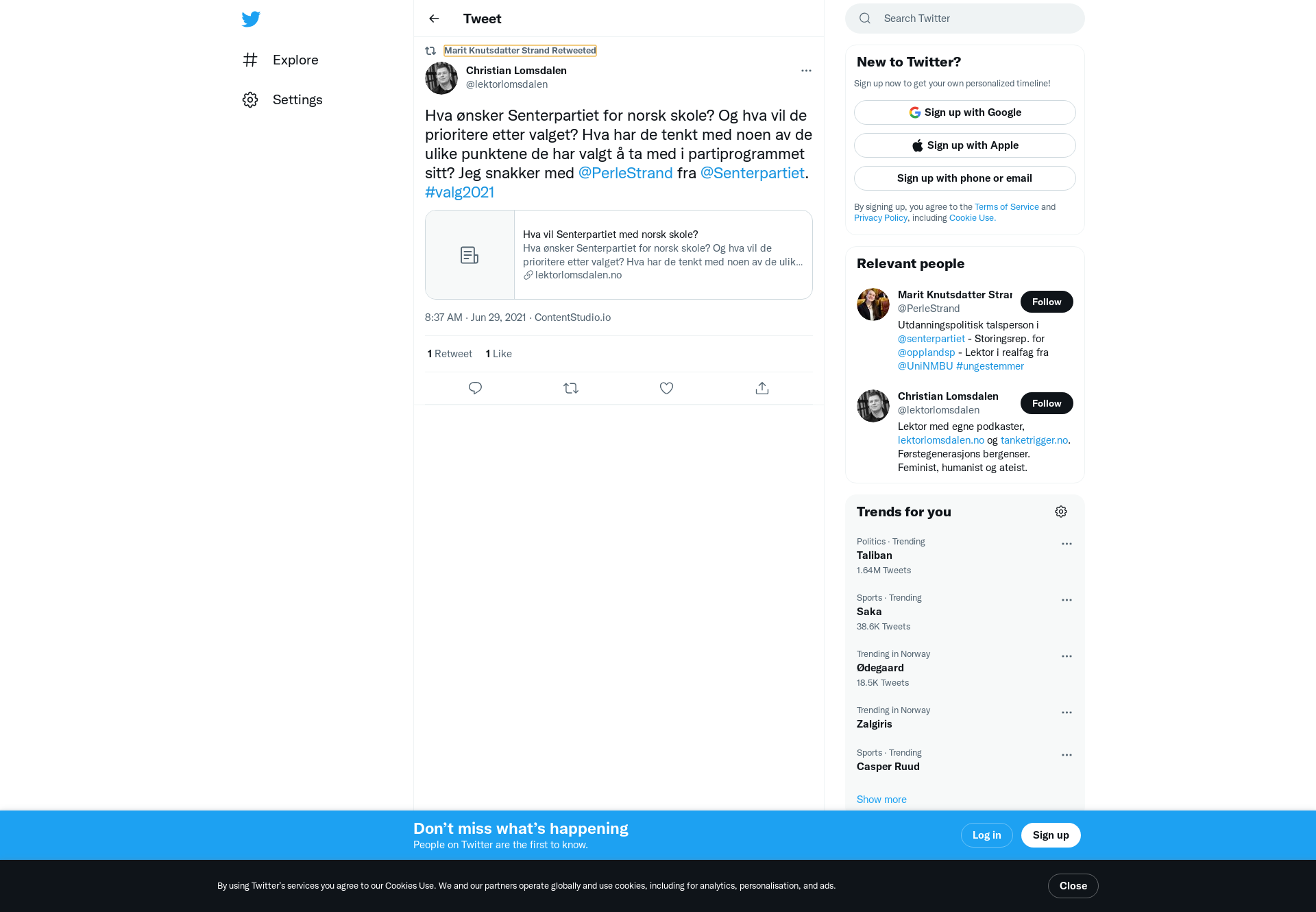The height and width of the screenshot is (912, 1316).
Task: Click Sign up with Google
Action: pyautogui.click(x=965, y=112)
